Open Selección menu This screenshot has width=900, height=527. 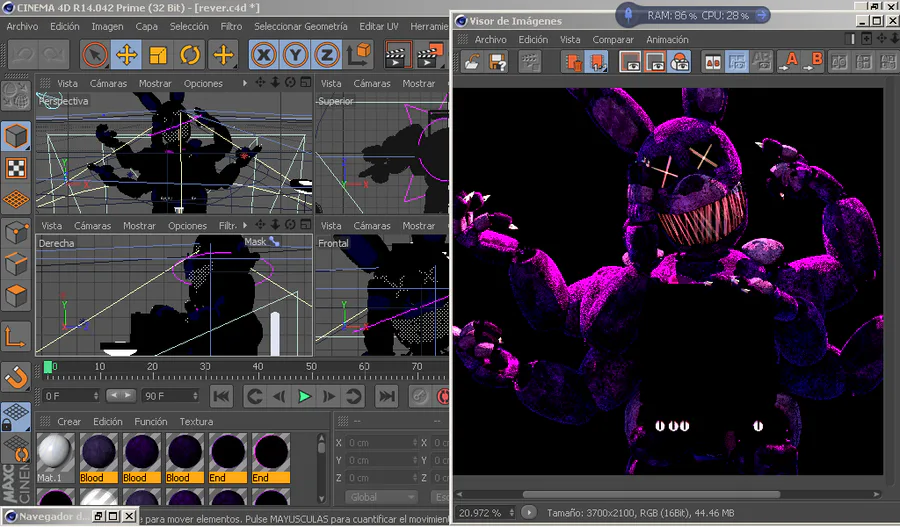[x=189, y=26]
